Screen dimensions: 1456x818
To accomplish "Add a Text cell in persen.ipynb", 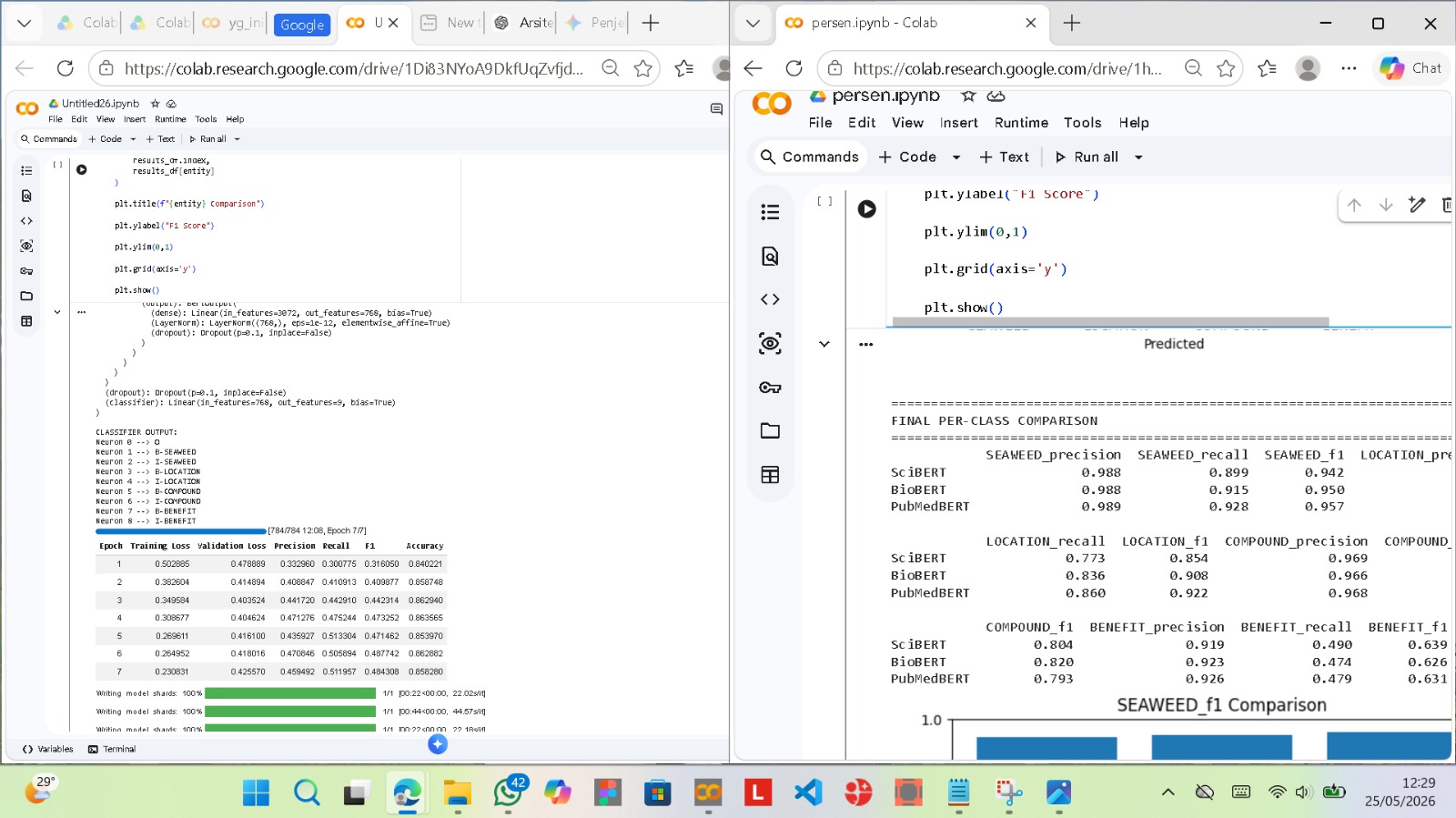I will pyautogui.click(x=1004, y=157).
